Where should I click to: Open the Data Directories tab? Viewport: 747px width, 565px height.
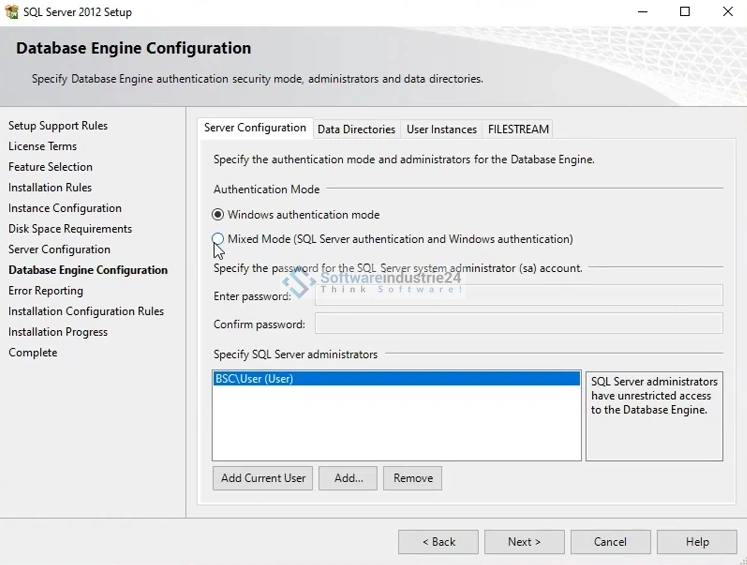(x=356, y=129)
